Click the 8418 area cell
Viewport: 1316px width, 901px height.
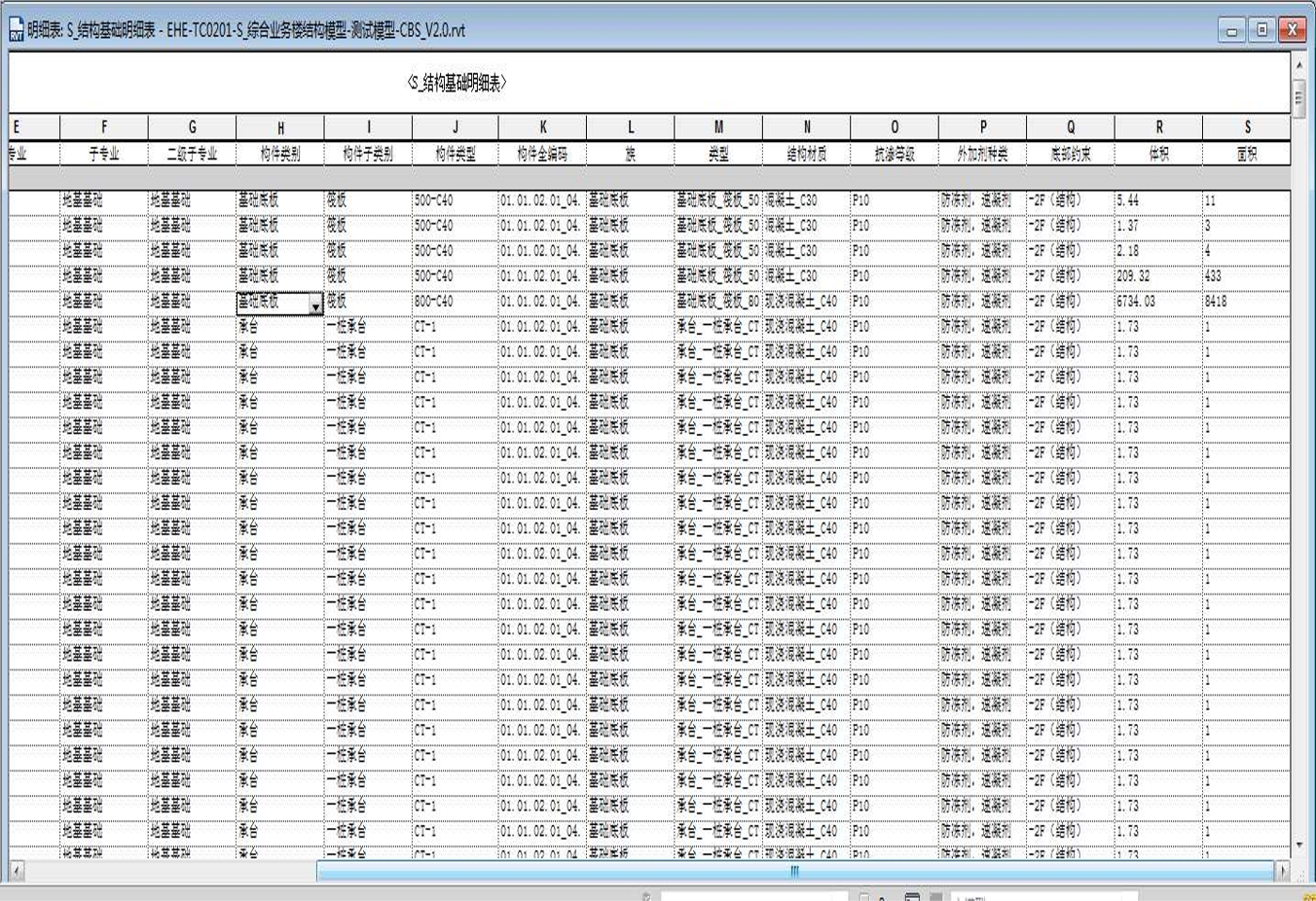pyautogui.click(x=1247, y=302)
